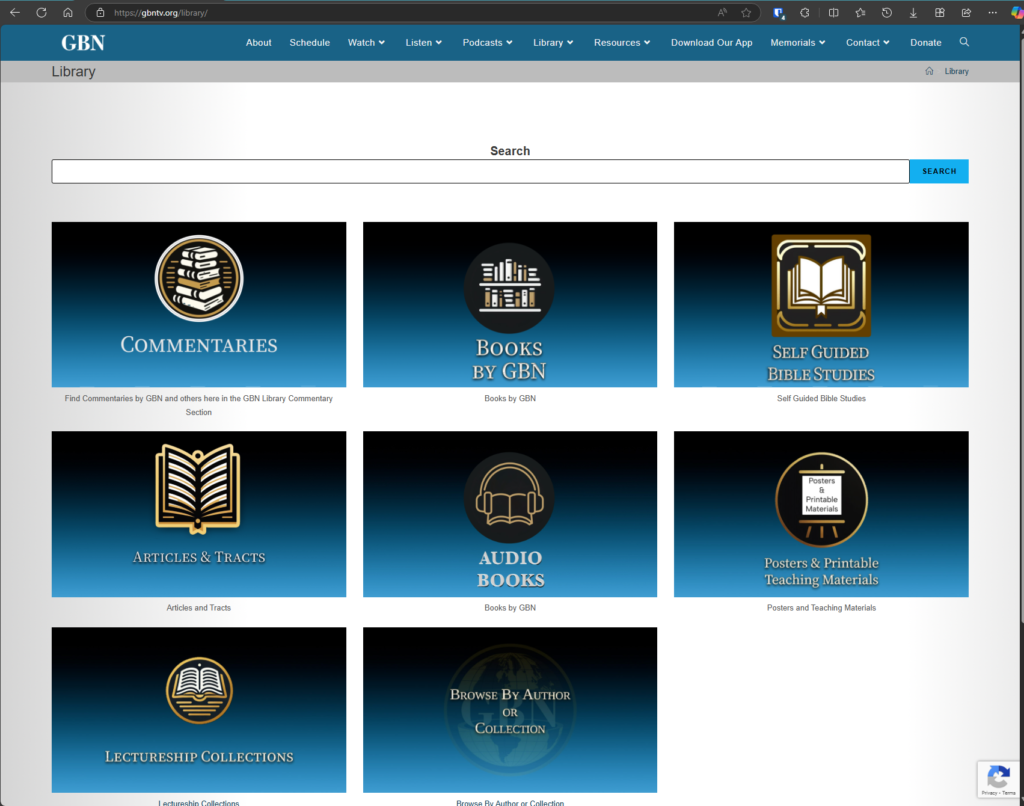Open the Schedule menu item
The height and width of the screenshot is (806, 1024).
[310, 43]
